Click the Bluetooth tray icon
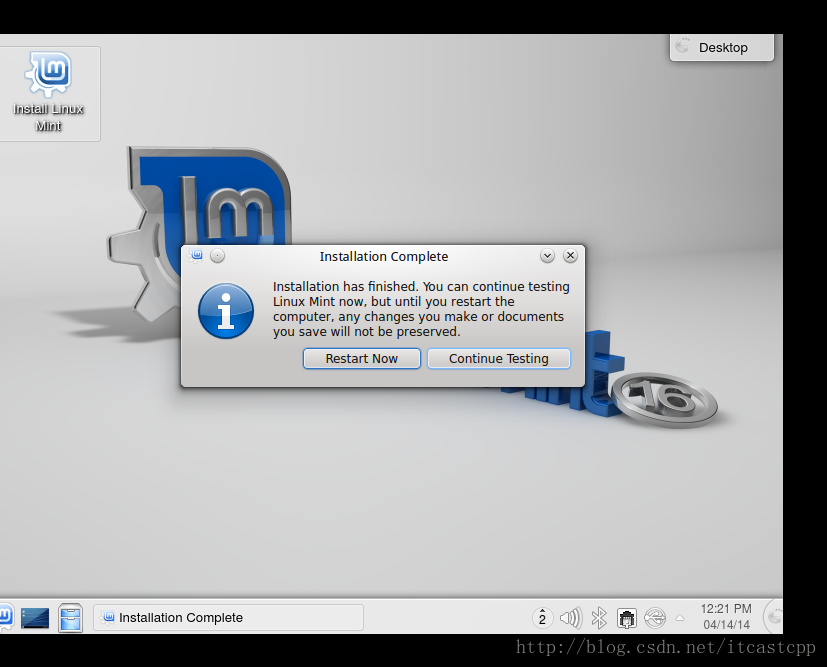Image resolution: width=827 pixels, height=667 pixels. (x=599, y=618)
